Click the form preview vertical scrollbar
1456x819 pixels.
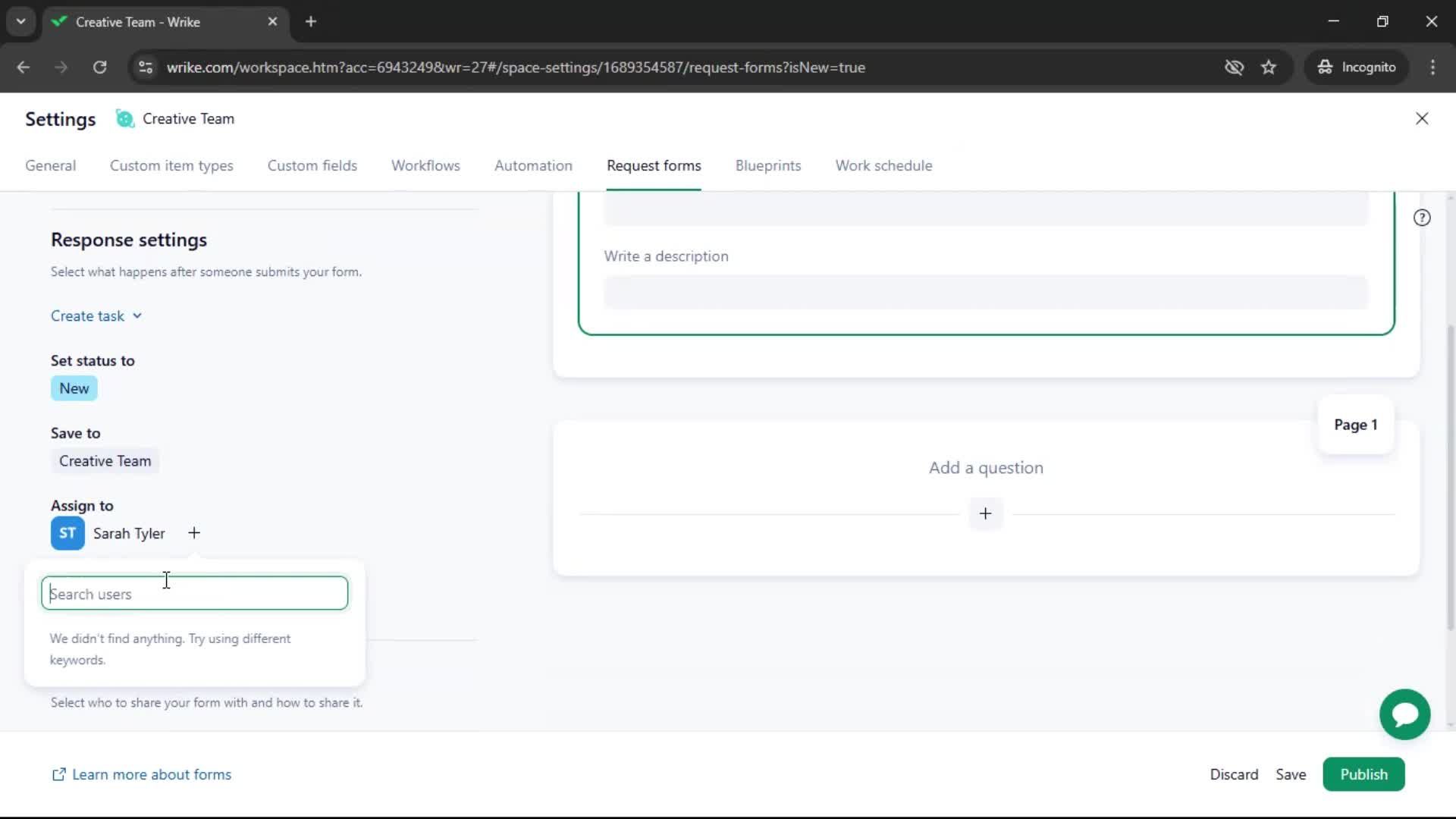(1451, 478)
